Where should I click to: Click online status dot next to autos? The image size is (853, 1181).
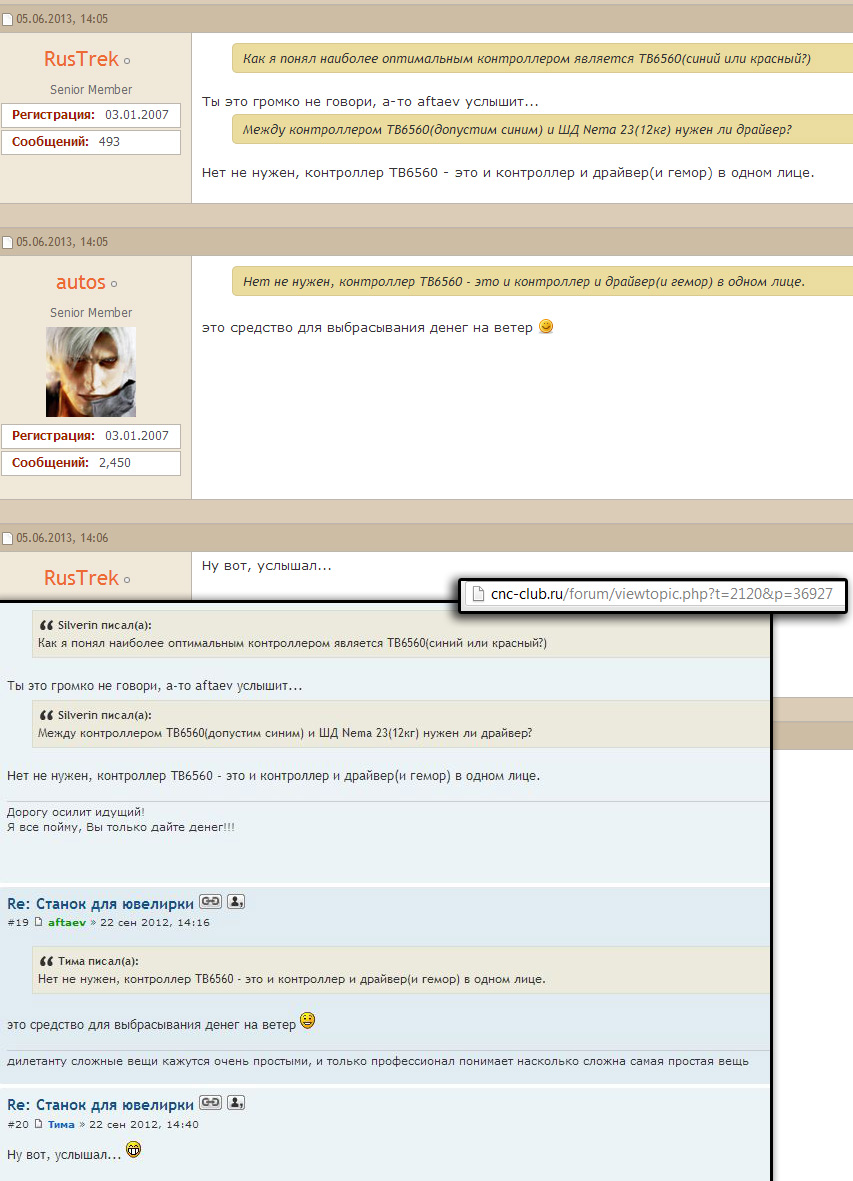point(114,285)
